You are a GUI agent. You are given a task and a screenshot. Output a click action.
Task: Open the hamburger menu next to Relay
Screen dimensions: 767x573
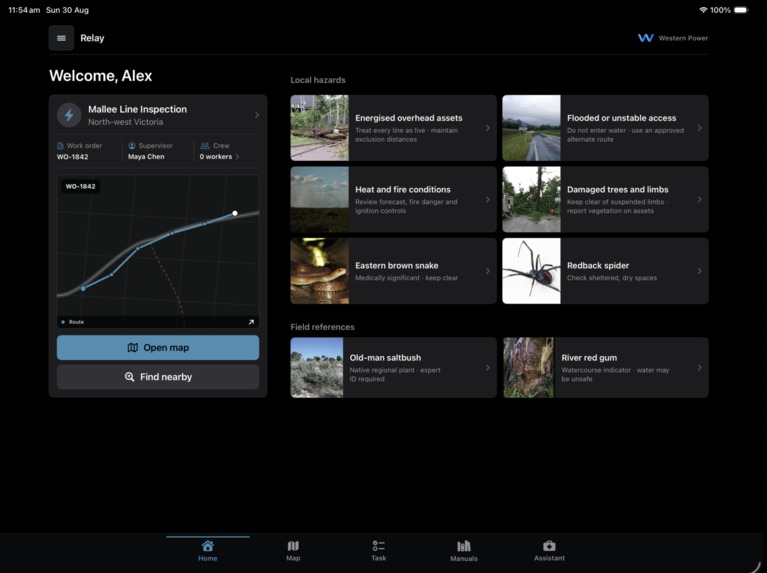coord(61,38)
